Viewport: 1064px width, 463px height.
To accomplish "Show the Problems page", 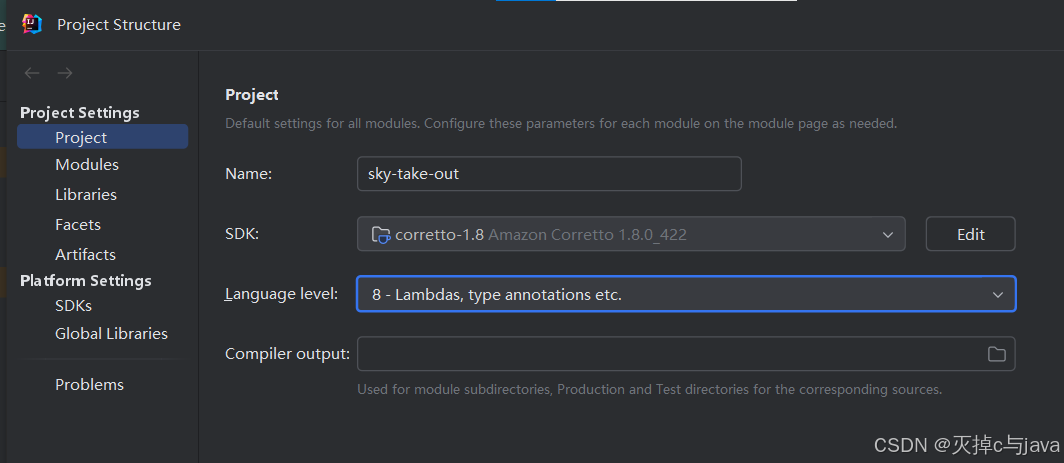I will (89, 385).
